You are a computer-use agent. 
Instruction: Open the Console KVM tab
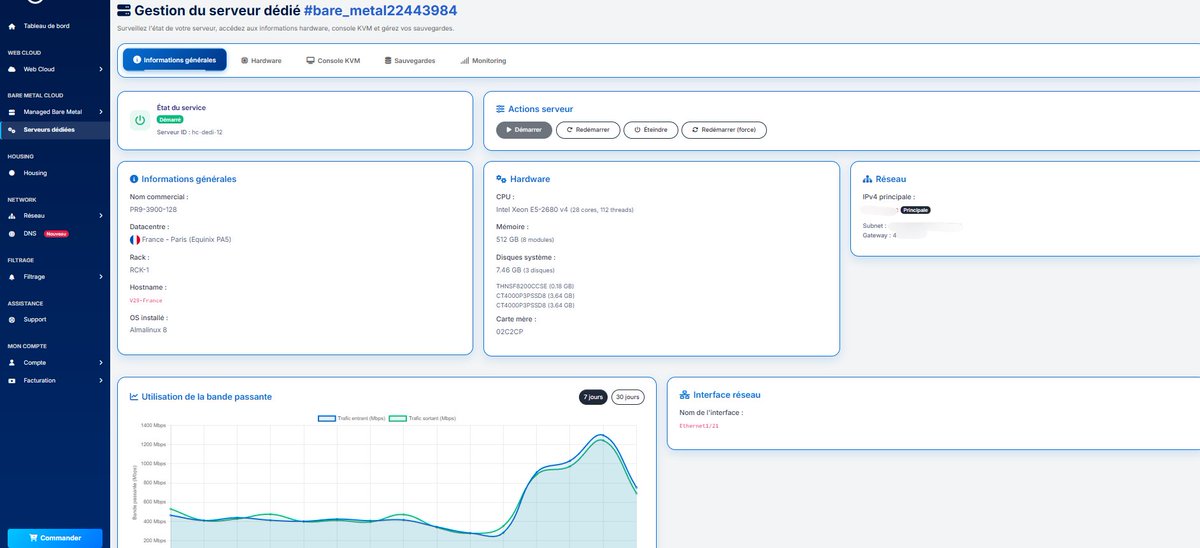(333, 61)
